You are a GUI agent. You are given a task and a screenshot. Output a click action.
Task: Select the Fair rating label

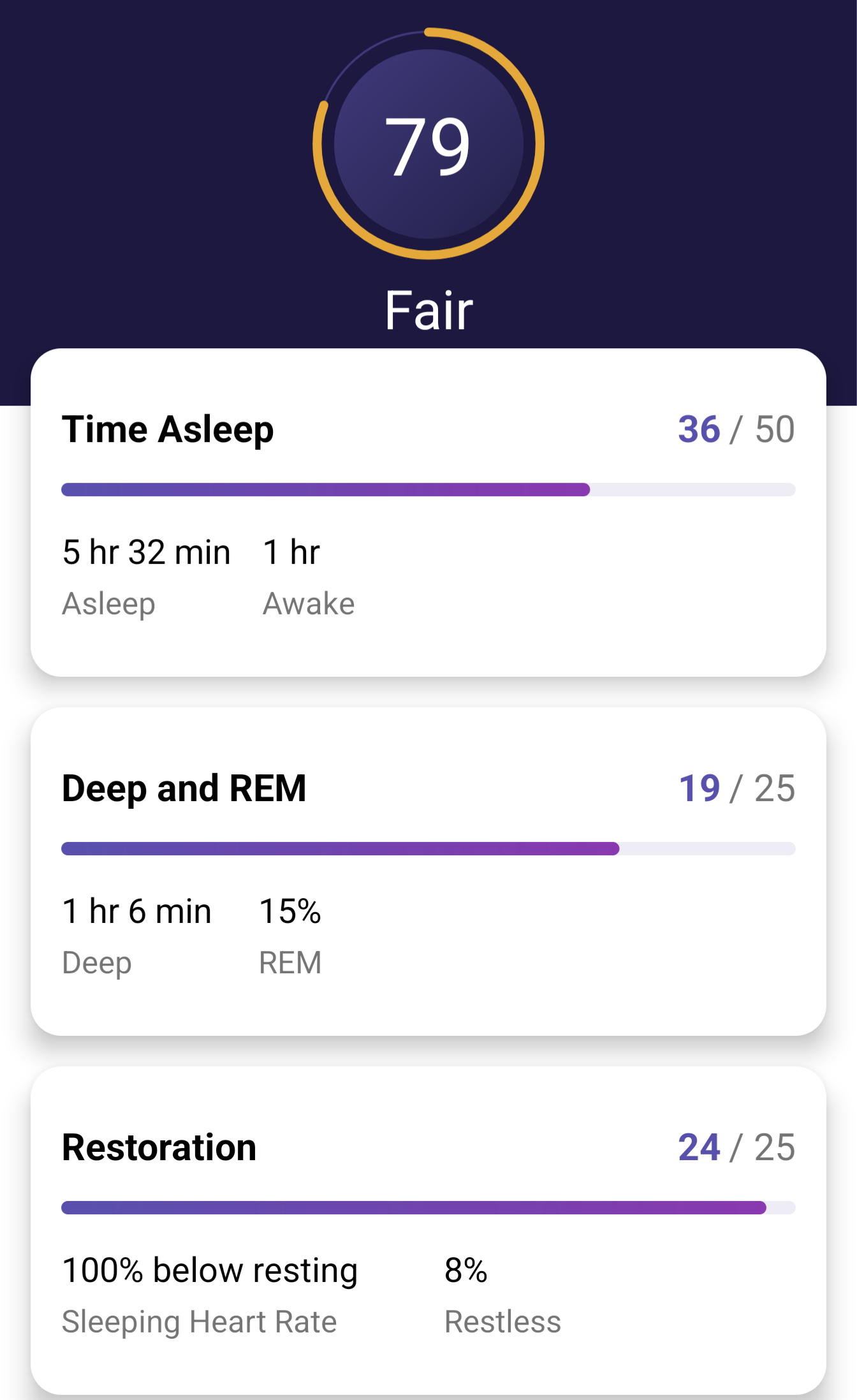428,311
